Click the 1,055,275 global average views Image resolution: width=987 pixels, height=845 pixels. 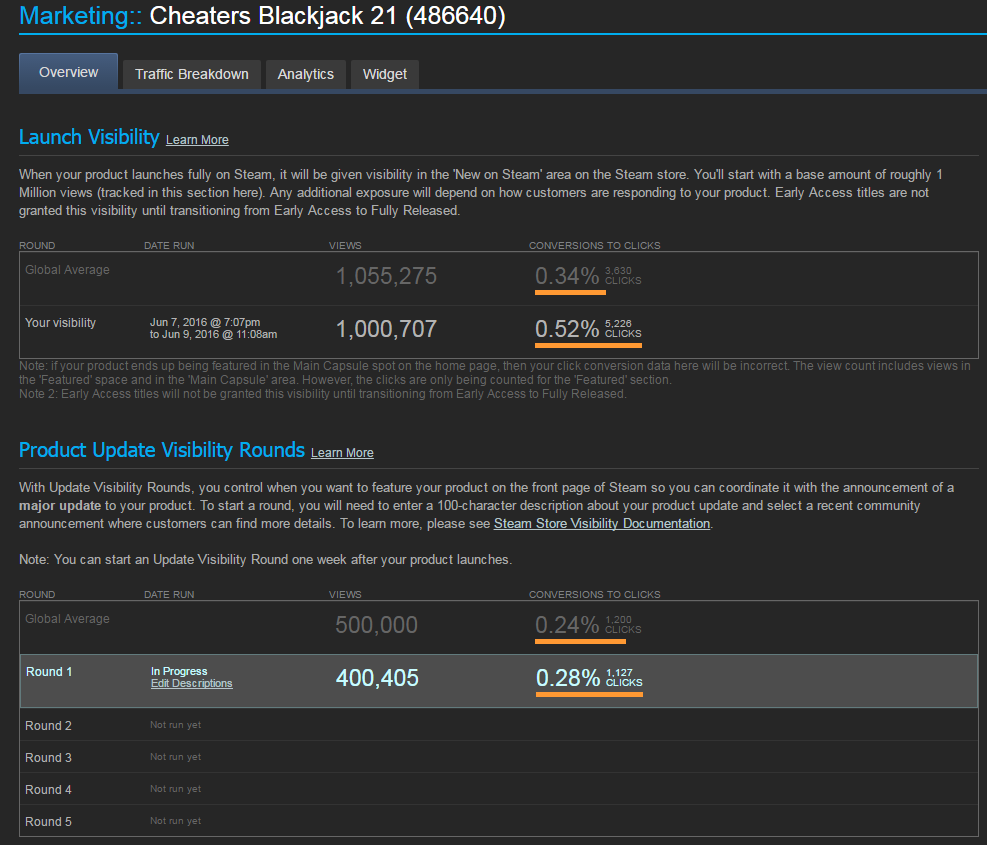point(386,276)
